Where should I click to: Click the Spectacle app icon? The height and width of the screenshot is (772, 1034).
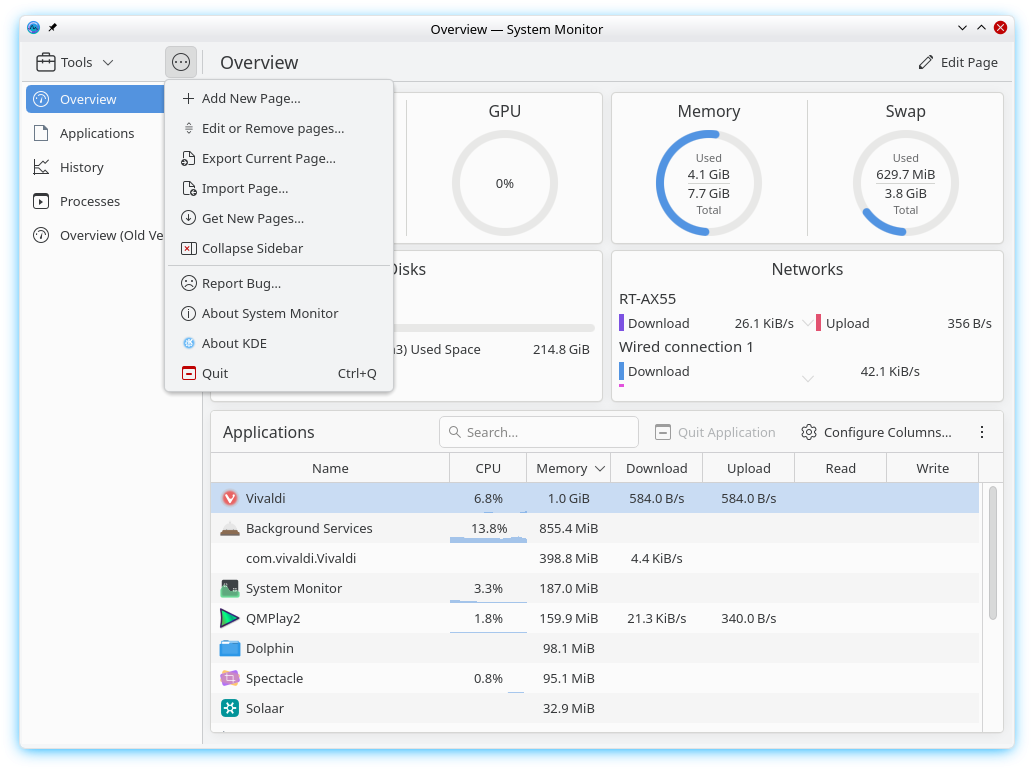[x=230, y=678]
